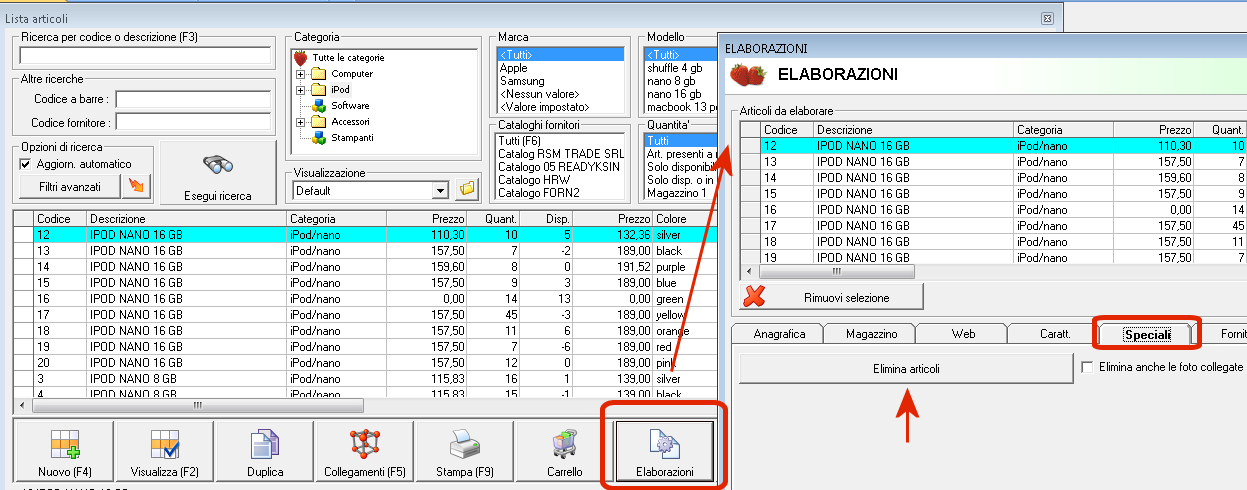Open Filtri avanzati
Screen dimensions: 1247x490
[70, 186]
